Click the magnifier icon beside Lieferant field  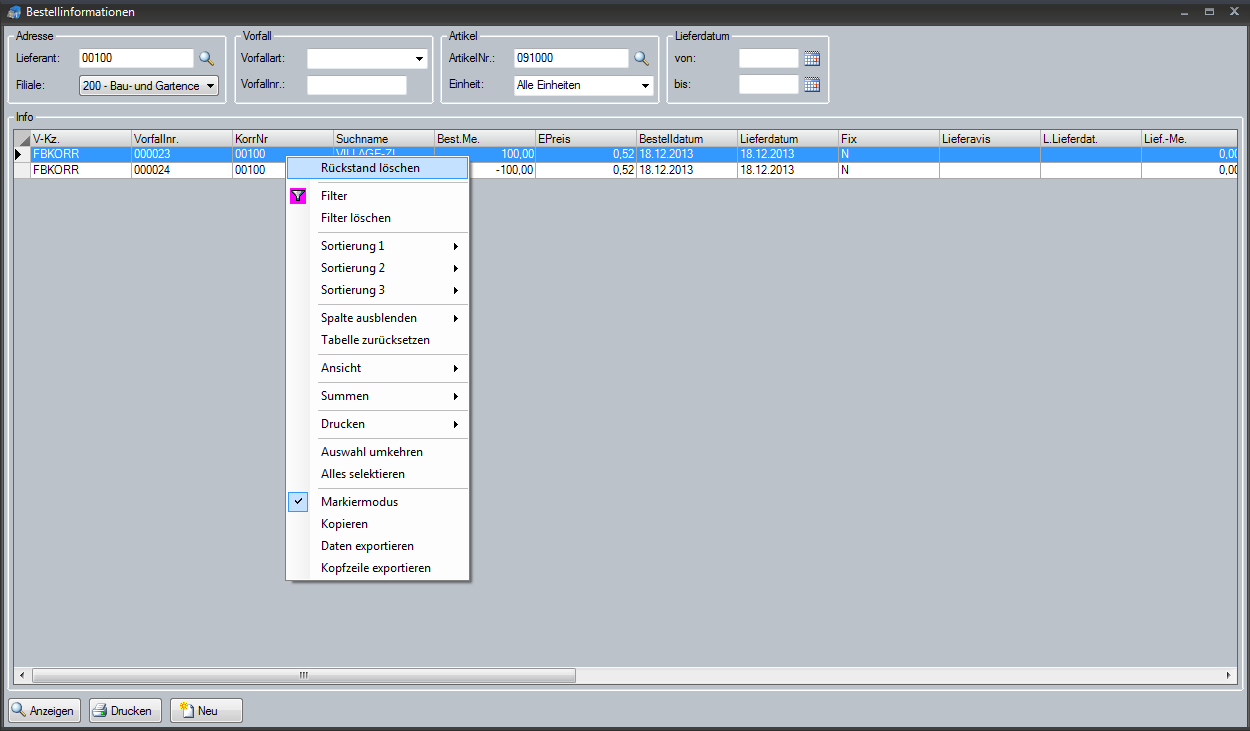point(206,59)
